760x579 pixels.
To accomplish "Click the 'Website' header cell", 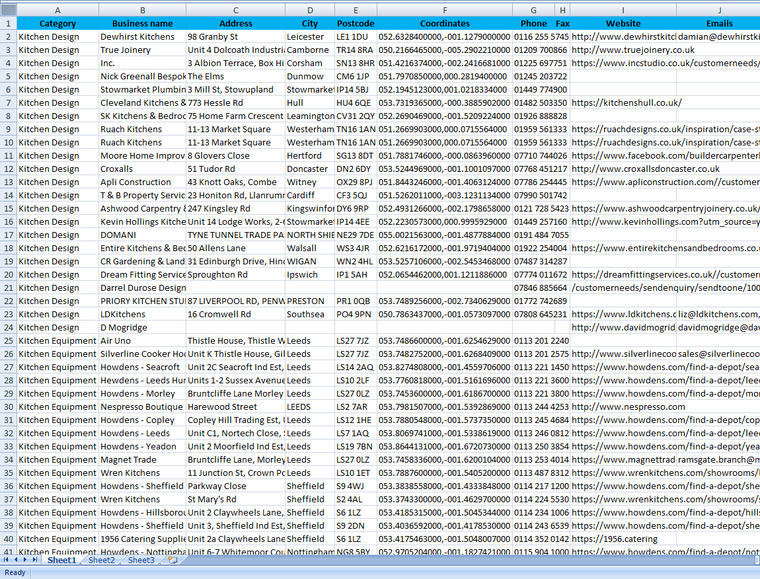I will coord(623,23).
